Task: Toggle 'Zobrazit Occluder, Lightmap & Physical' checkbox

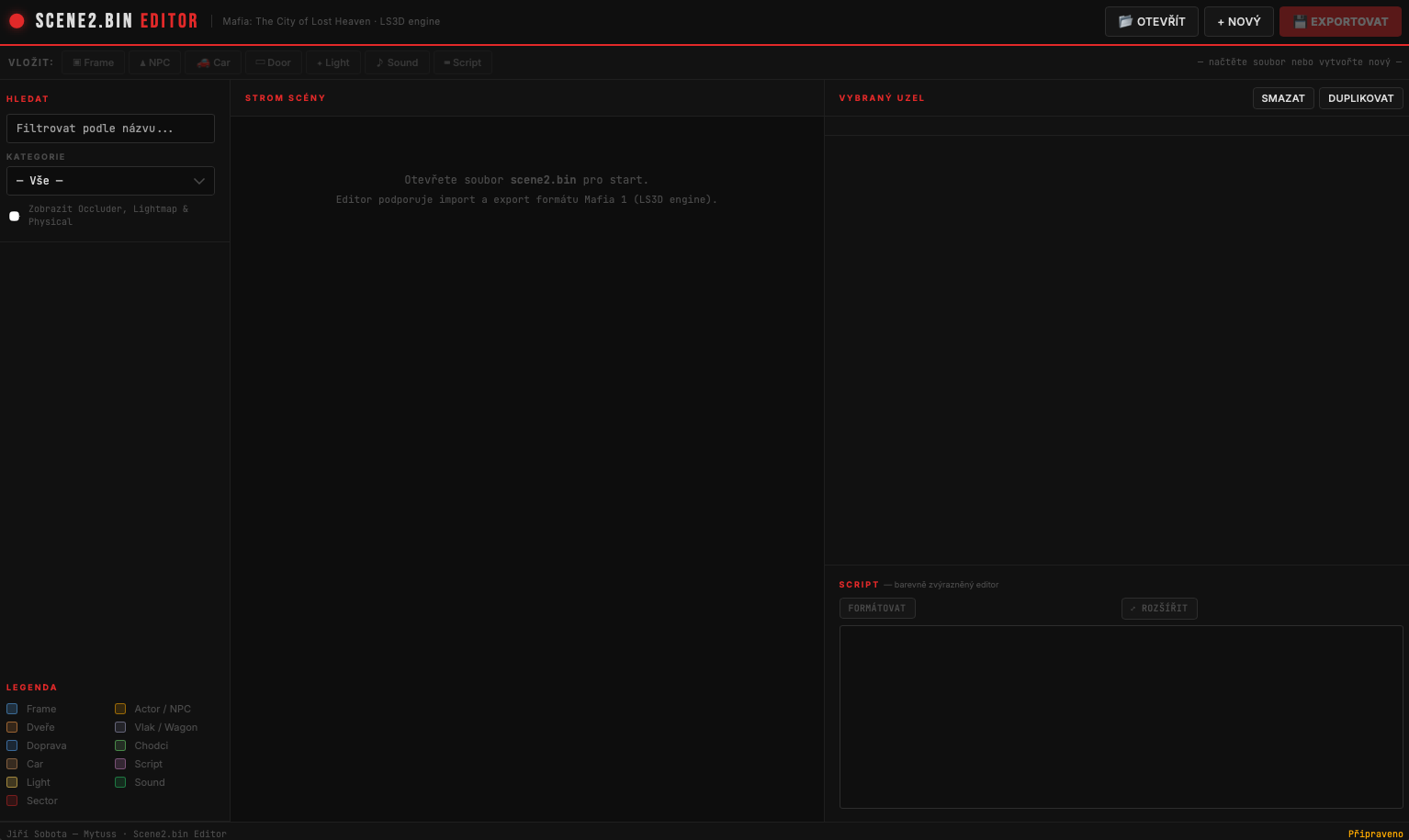Action: tap(14, 216)
